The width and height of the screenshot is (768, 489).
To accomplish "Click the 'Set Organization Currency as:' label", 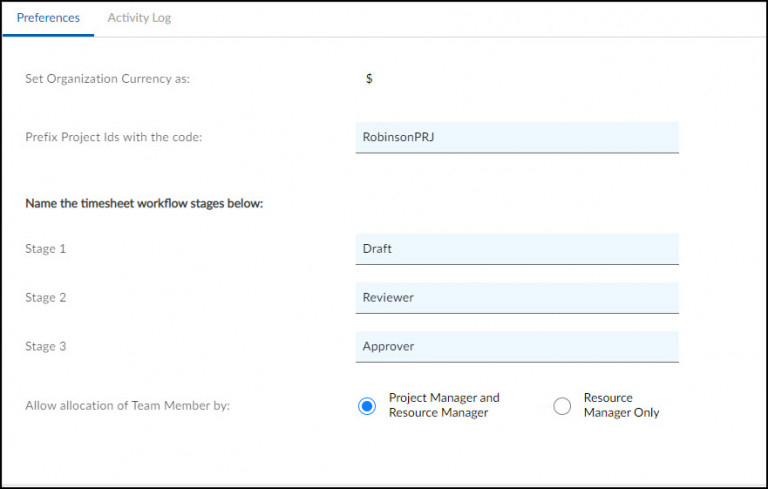I will pos(107,79).
